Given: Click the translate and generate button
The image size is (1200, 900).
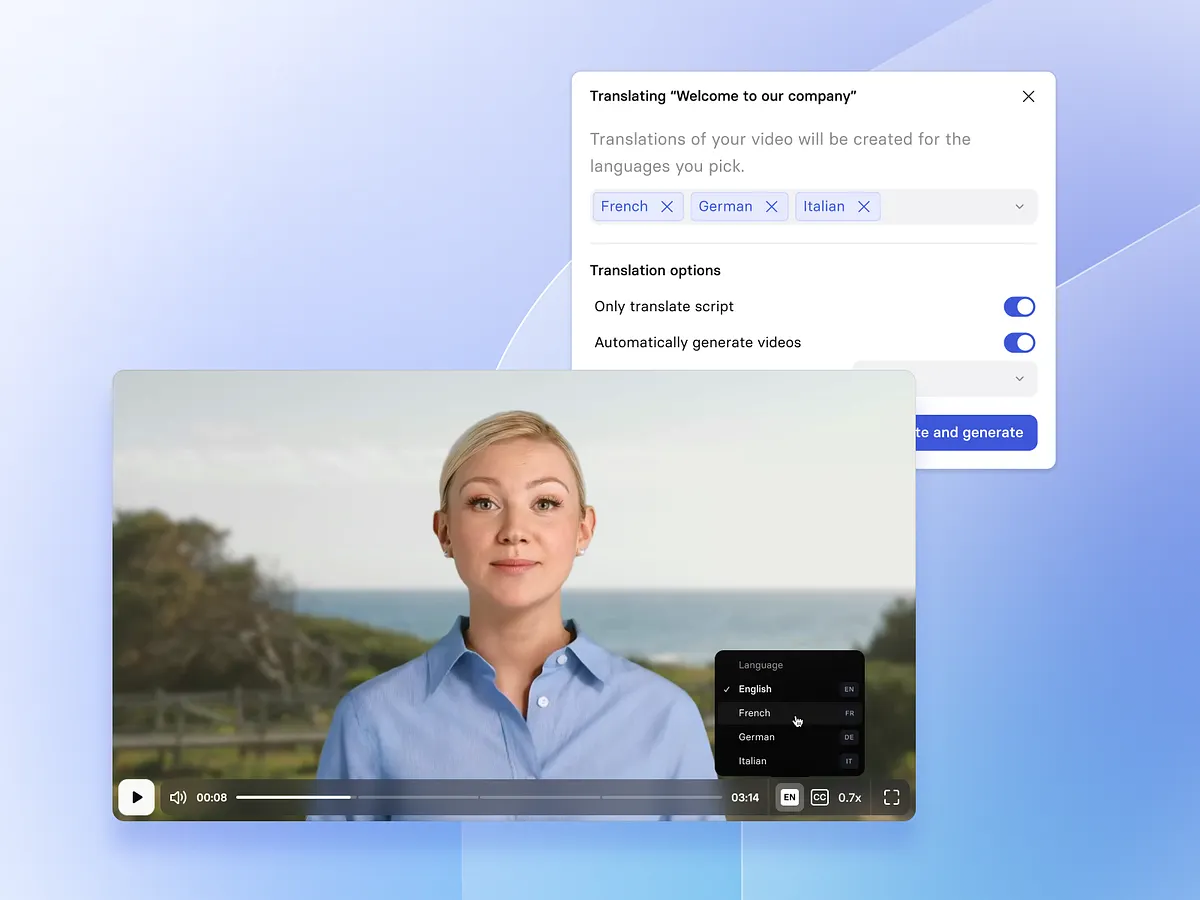Looking at the screenshot, I should 976,433.
